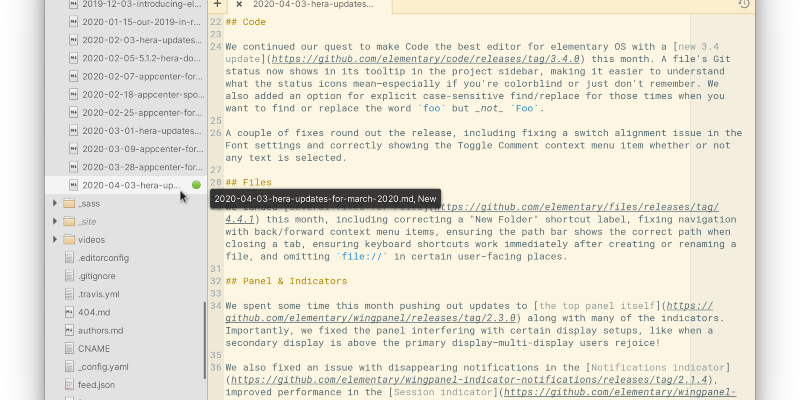The image size is (800, 400).
Task: Expand the _site folder arrow
Action: coord(55,221)
